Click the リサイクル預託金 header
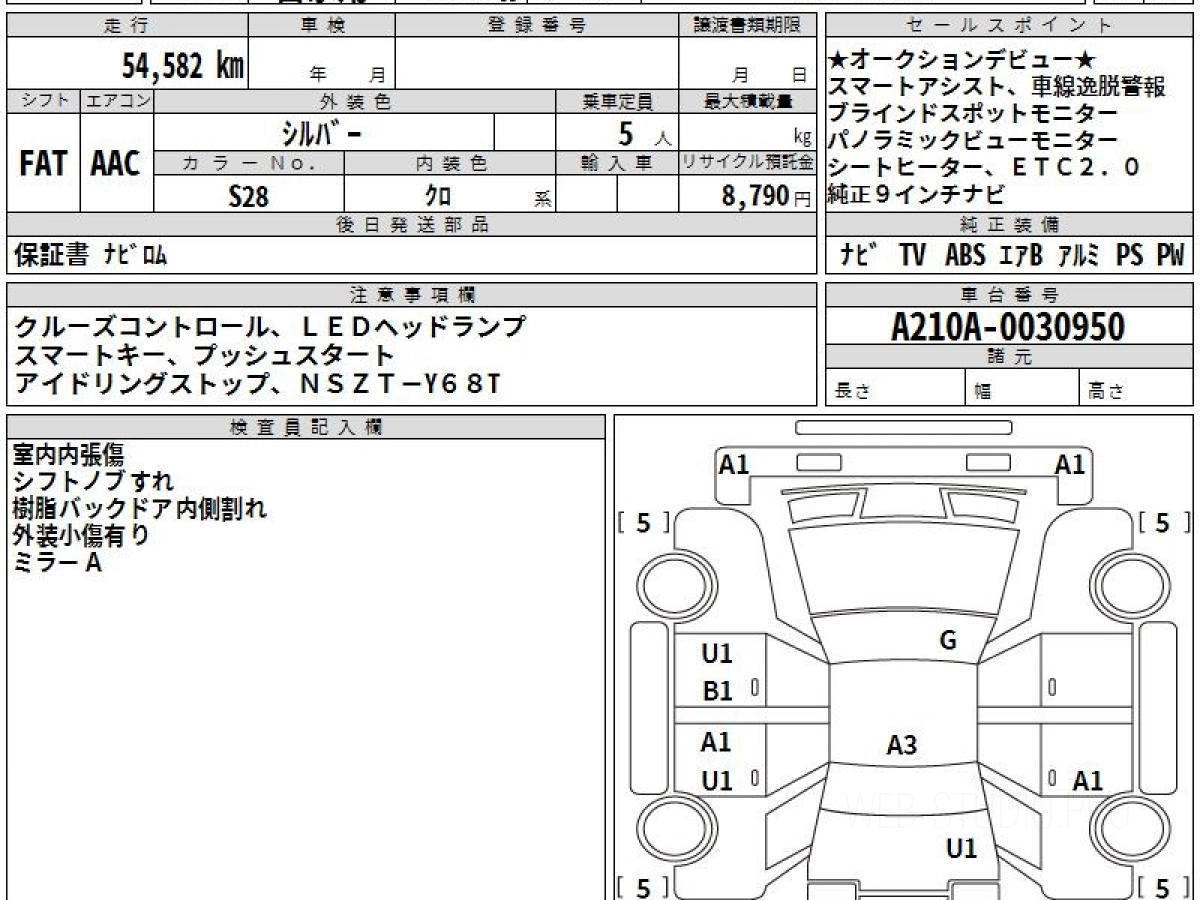 pos(748,163)
